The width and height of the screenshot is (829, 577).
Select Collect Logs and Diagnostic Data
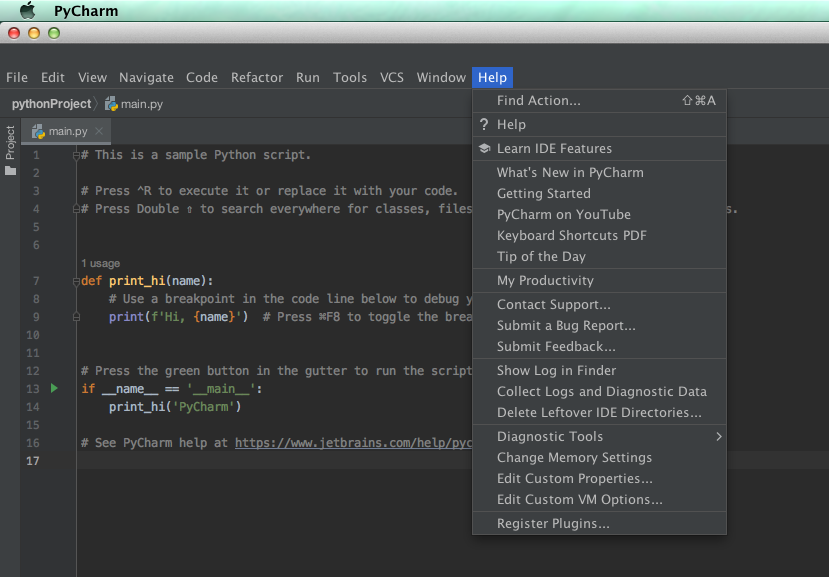pos(599,391)
